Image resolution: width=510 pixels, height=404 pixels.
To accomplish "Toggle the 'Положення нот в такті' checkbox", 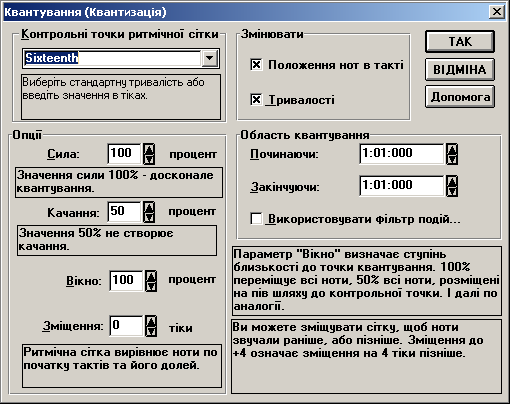I will (256, 64).
